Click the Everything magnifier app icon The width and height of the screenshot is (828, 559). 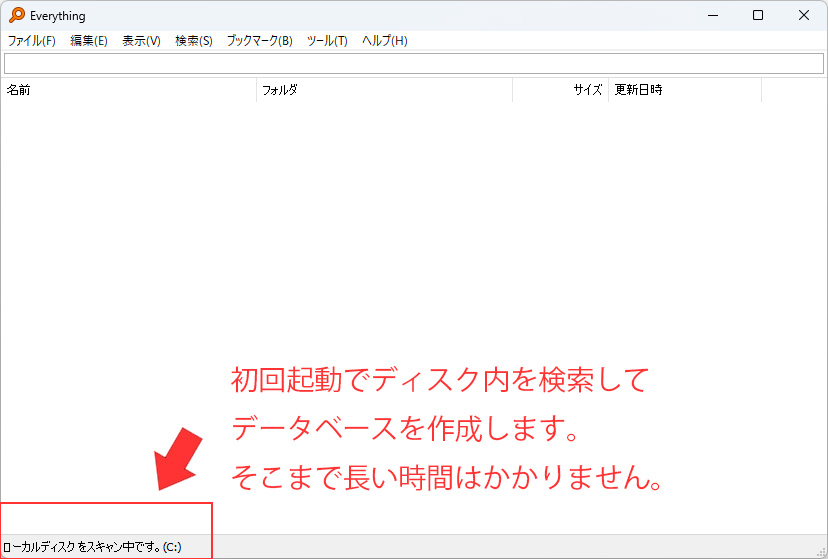coord(16,15)
